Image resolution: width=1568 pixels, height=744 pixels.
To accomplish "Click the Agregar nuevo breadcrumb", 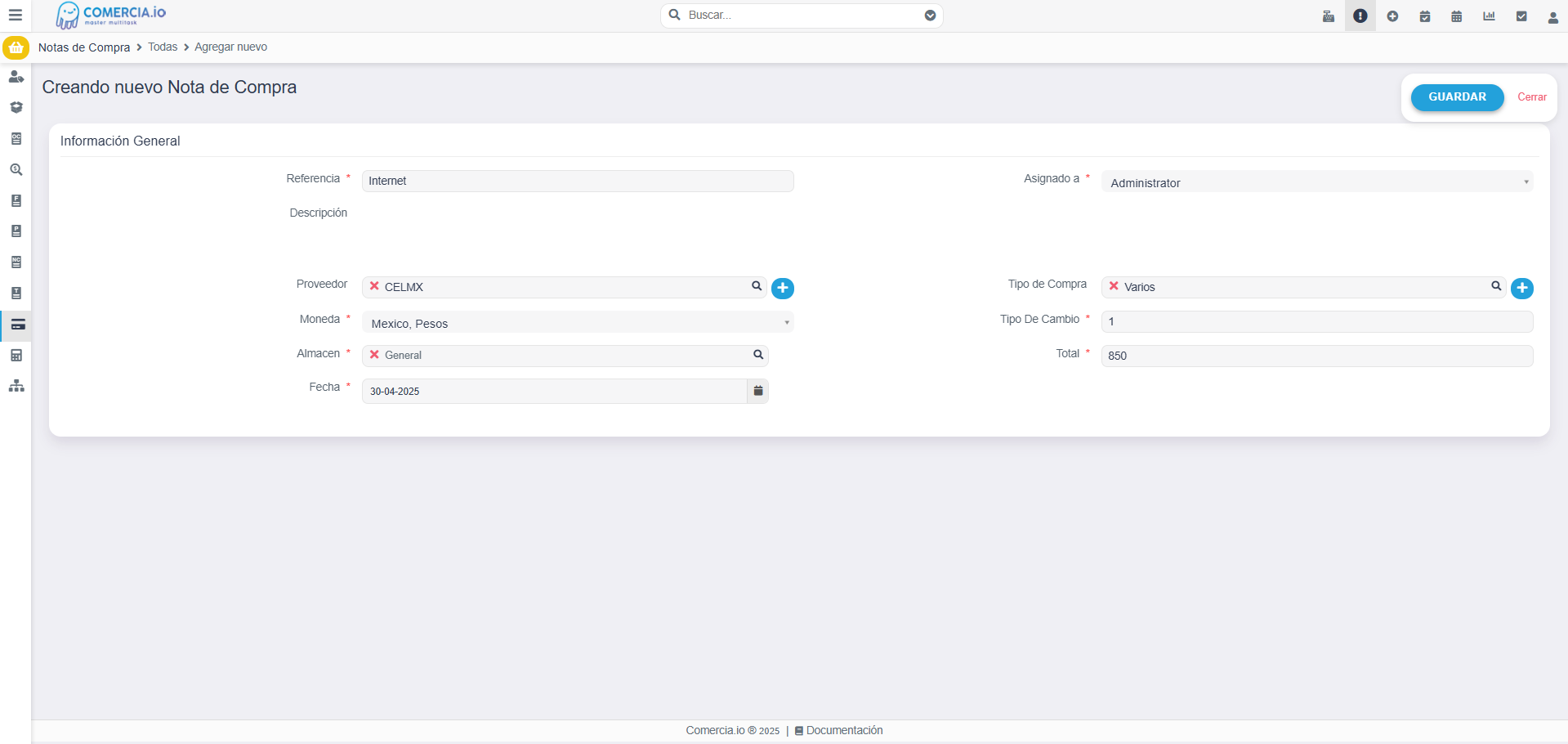I will click(x=230, y=47).
